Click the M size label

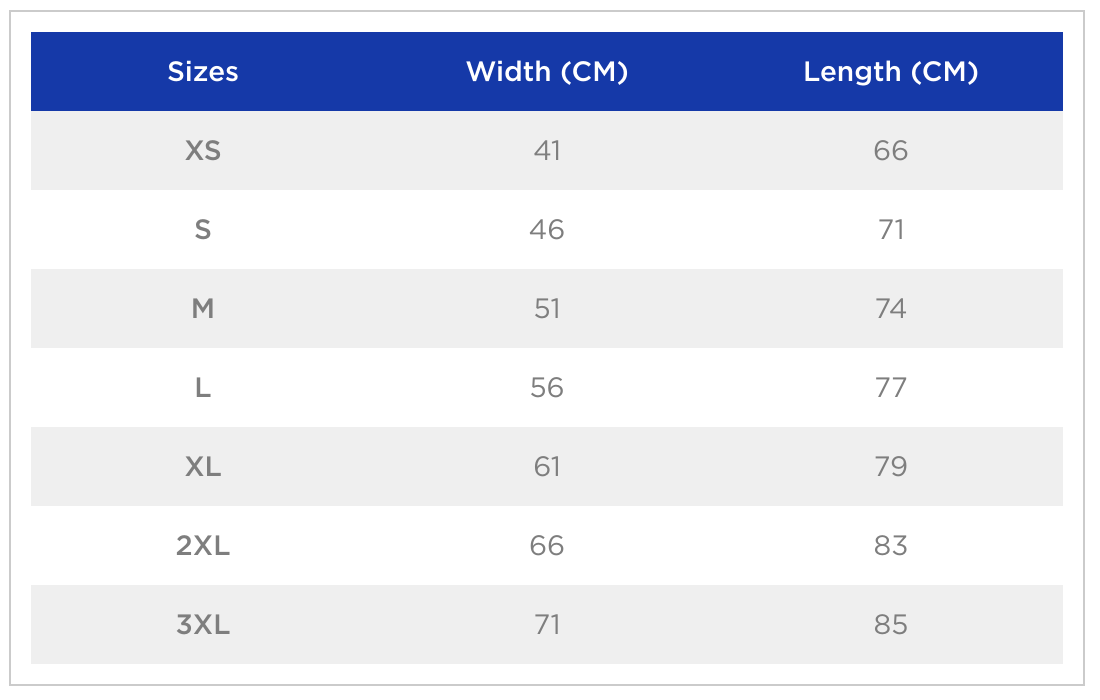pyautogui.click(x=203, y=309)
